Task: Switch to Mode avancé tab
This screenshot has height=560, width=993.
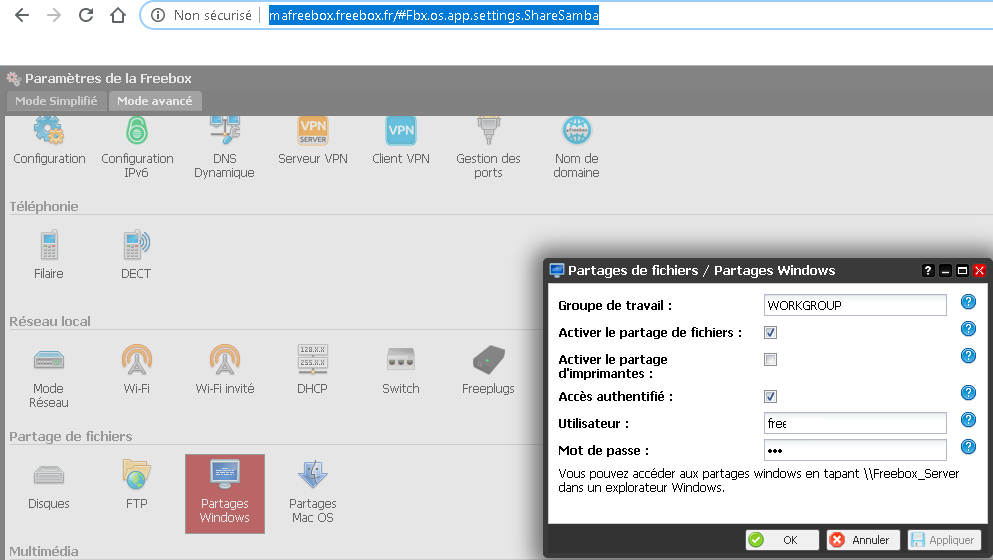Action: click(x=155, y=101)
